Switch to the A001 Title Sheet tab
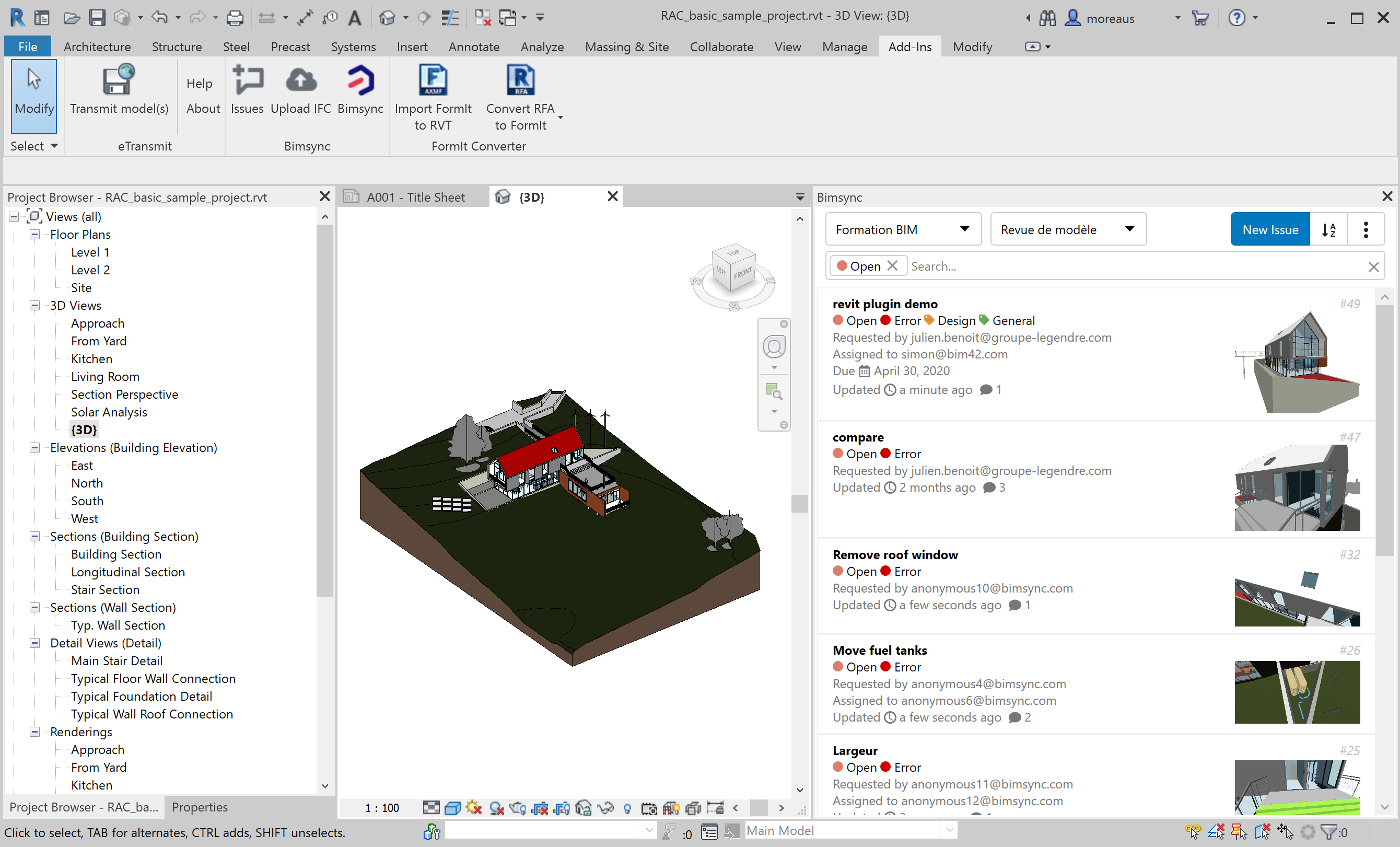This screenshot has height=847, width=1400. 414,197
